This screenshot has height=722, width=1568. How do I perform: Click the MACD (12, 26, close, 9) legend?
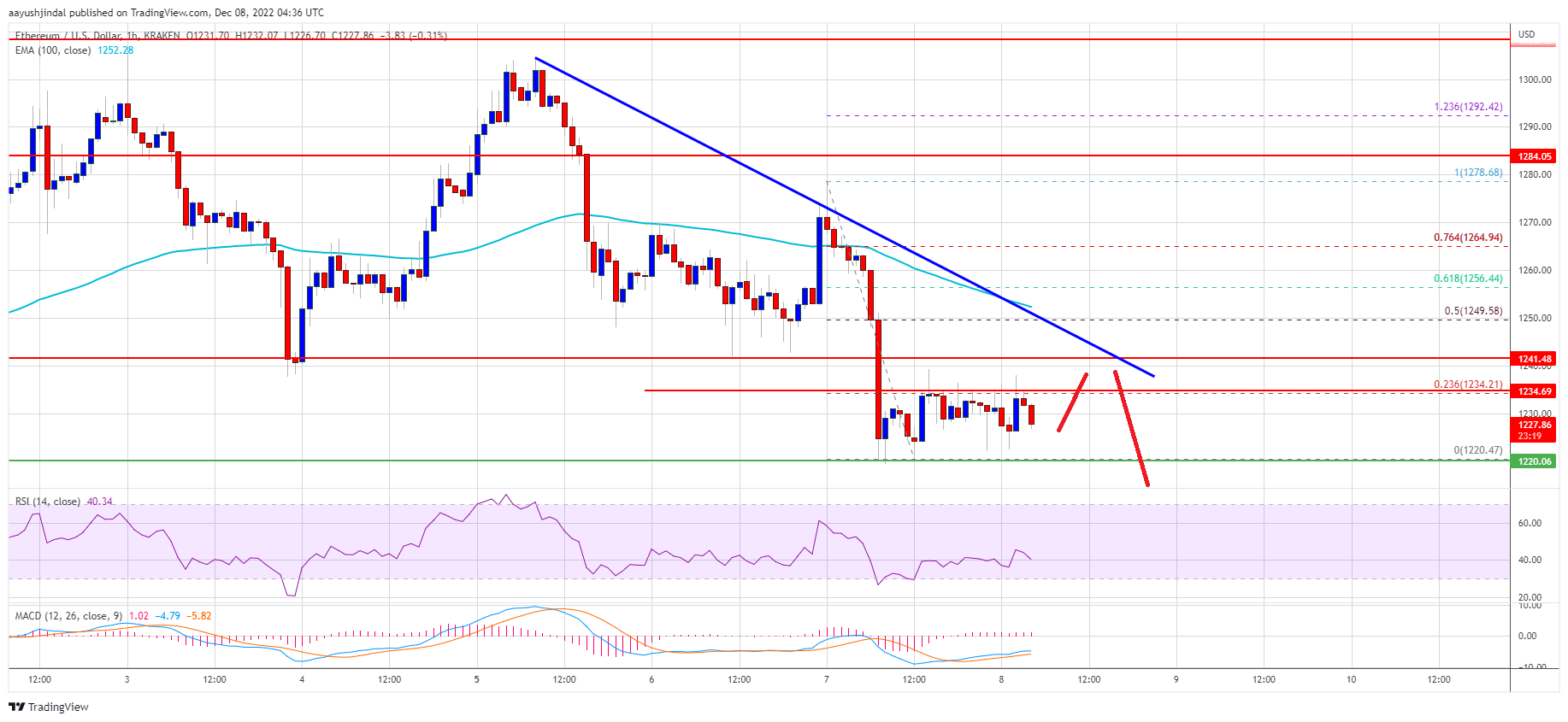click(x=68, y=616)
